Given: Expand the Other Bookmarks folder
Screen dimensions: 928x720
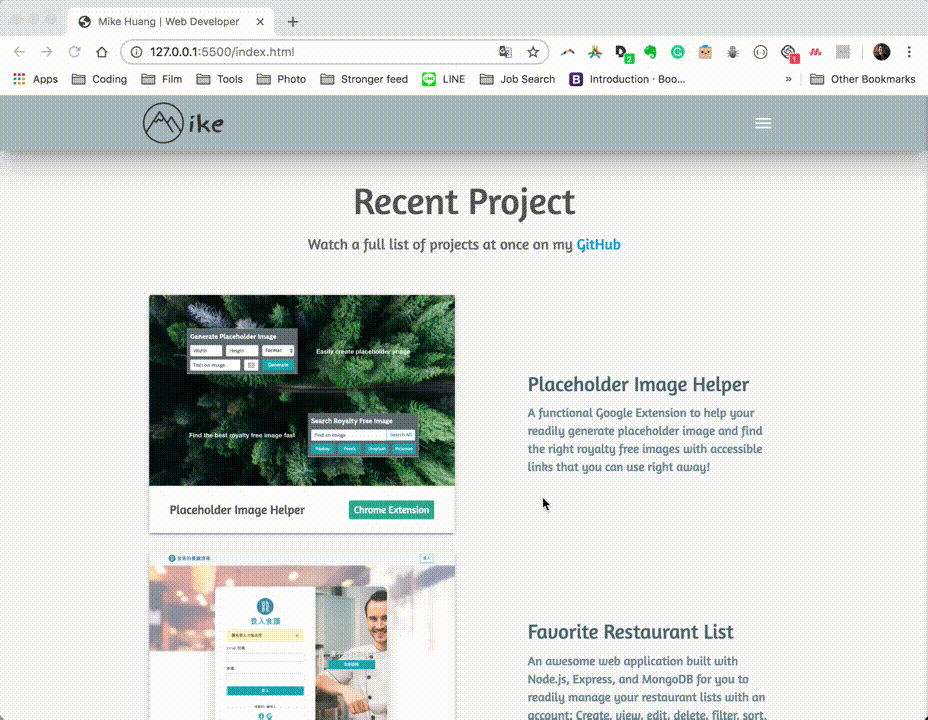Looking at the screenshot, I should click(862, 79).
